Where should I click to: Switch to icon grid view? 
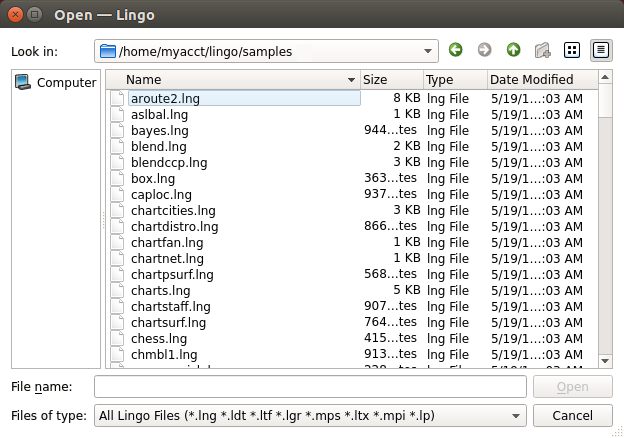572,50
